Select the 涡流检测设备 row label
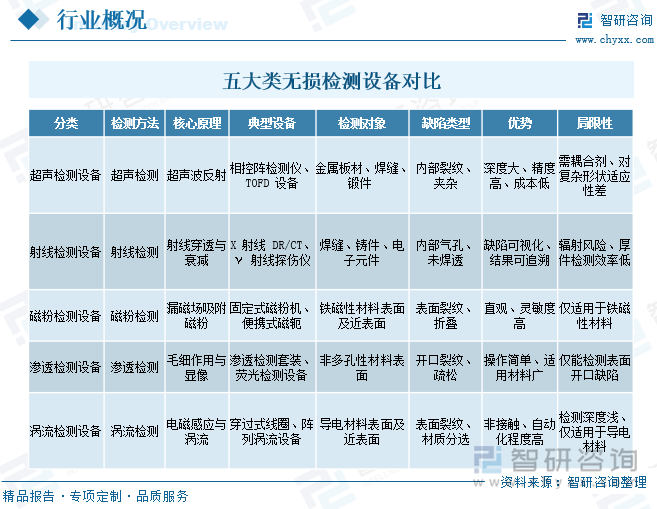 pyautogui.click(x=66, y=431)
